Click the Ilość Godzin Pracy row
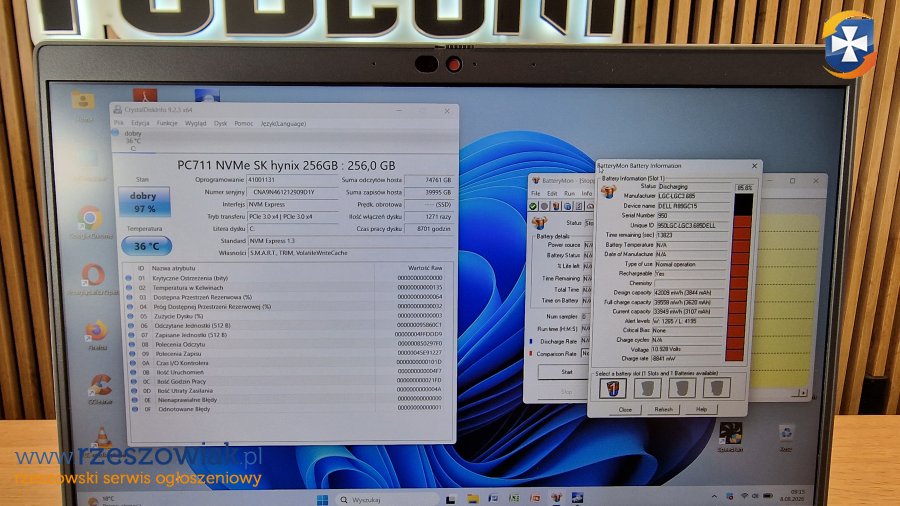The width and height of the screenshot is (900, 506). 289,382
